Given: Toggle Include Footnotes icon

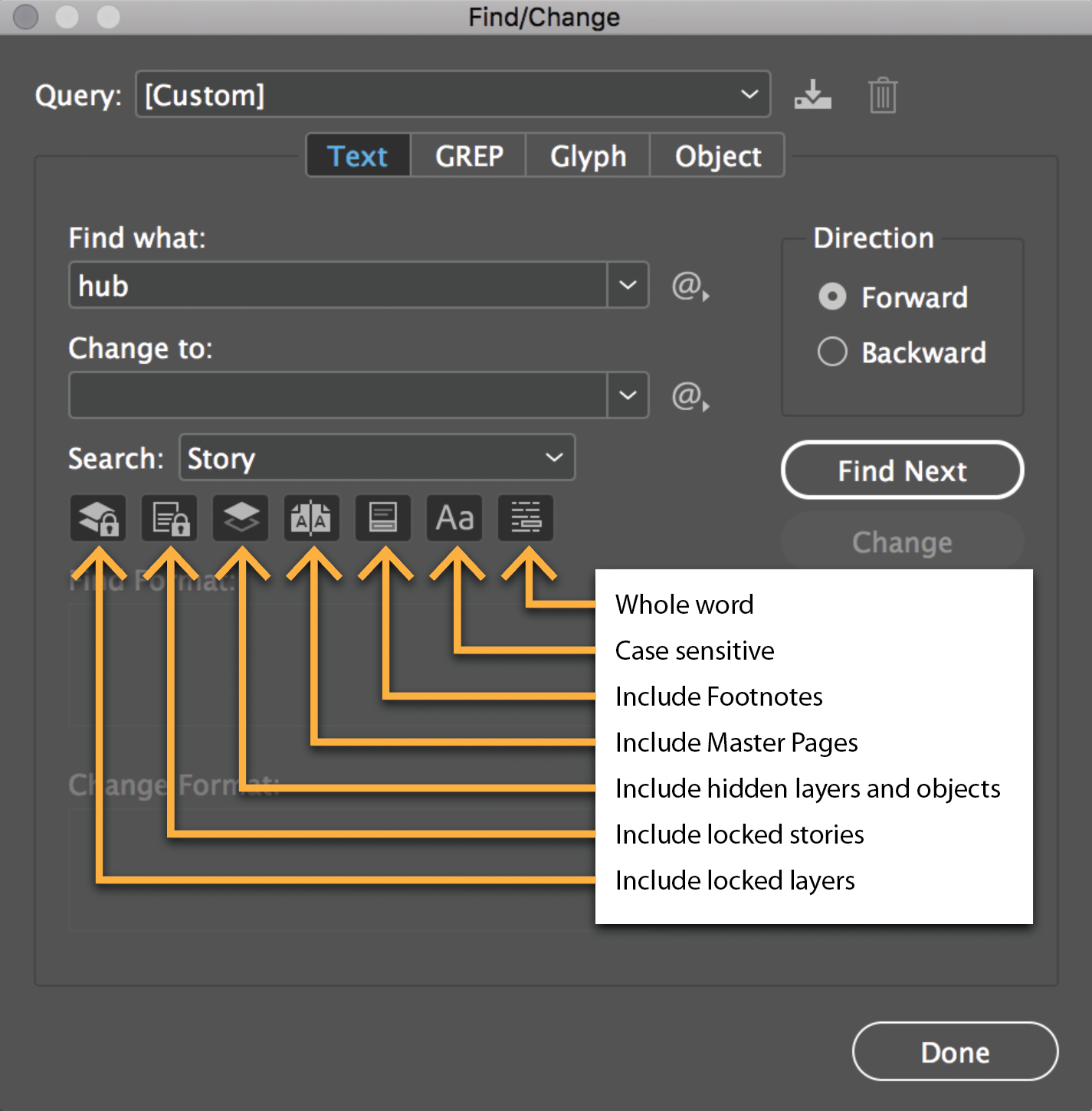Looking at the screenshot, I should [383, 519].
